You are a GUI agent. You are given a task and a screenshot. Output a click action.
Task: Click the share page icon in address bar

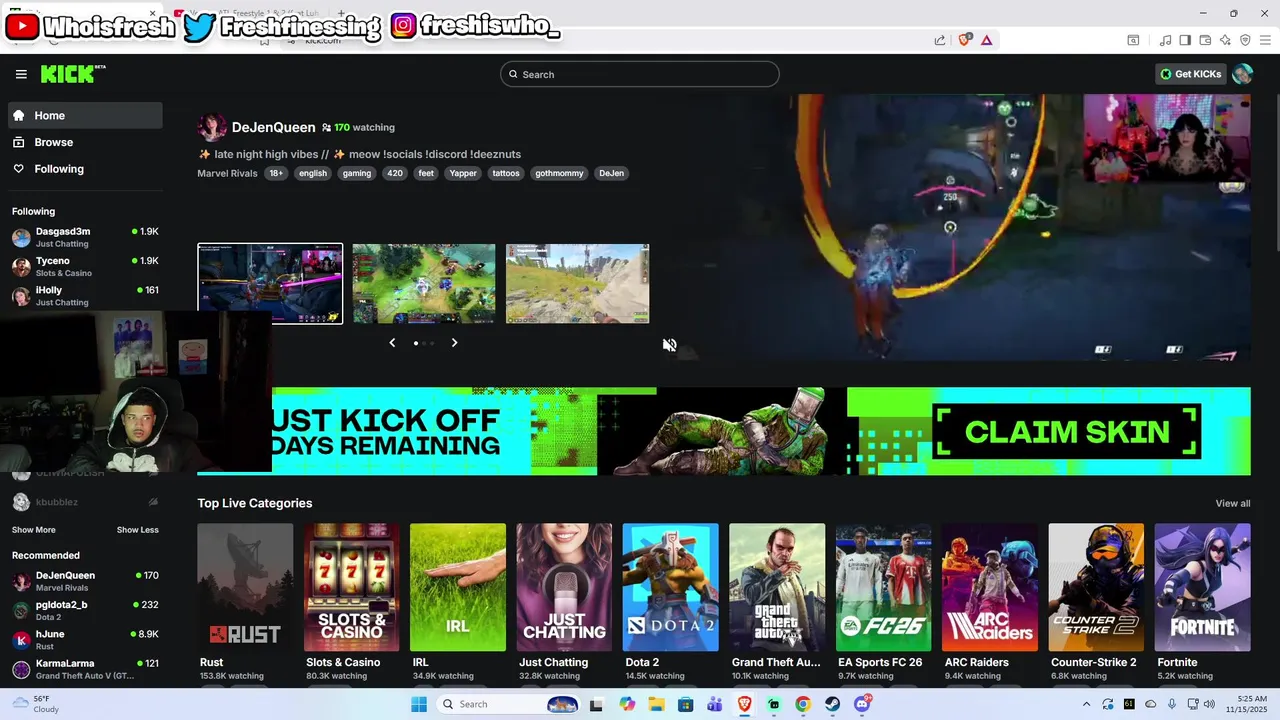[940, 40]
